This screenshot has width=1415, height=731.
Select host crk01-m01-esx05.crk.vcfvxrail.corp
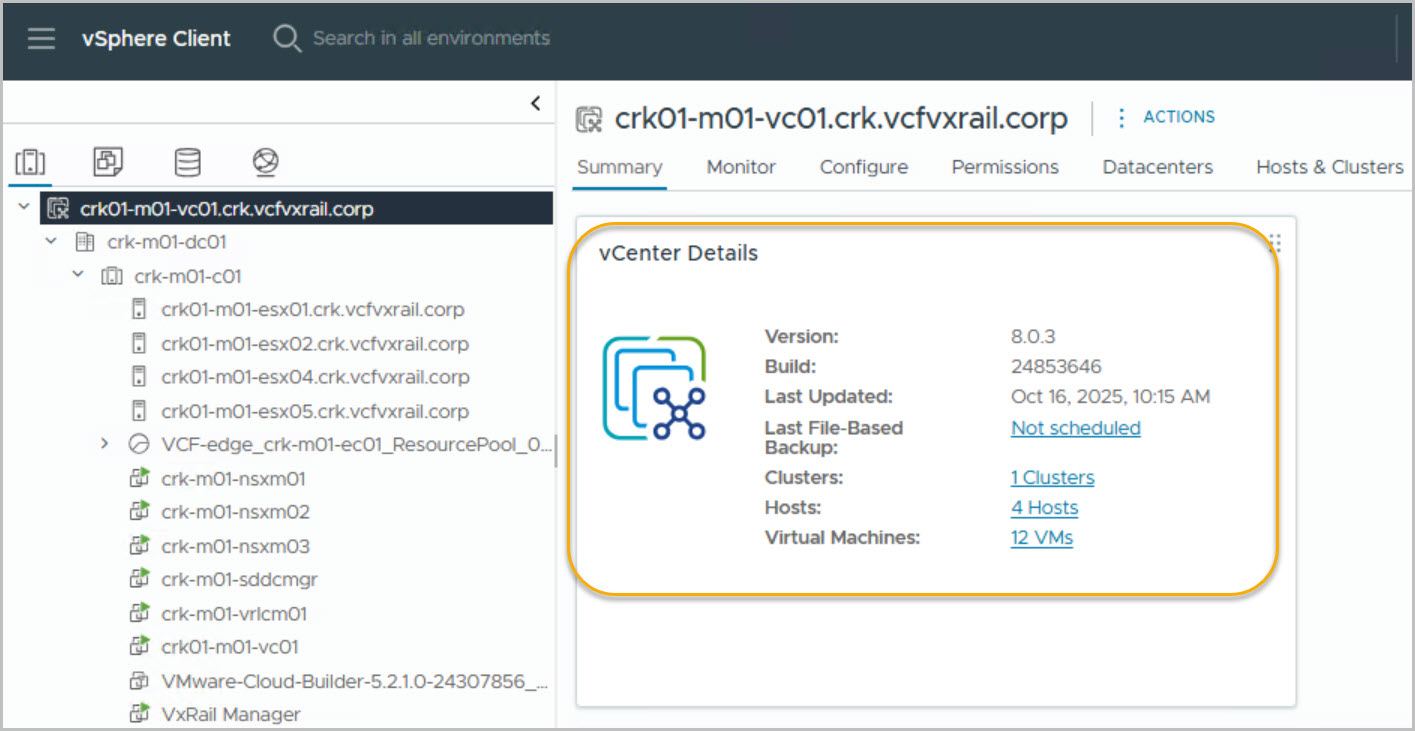pos(315,411)
